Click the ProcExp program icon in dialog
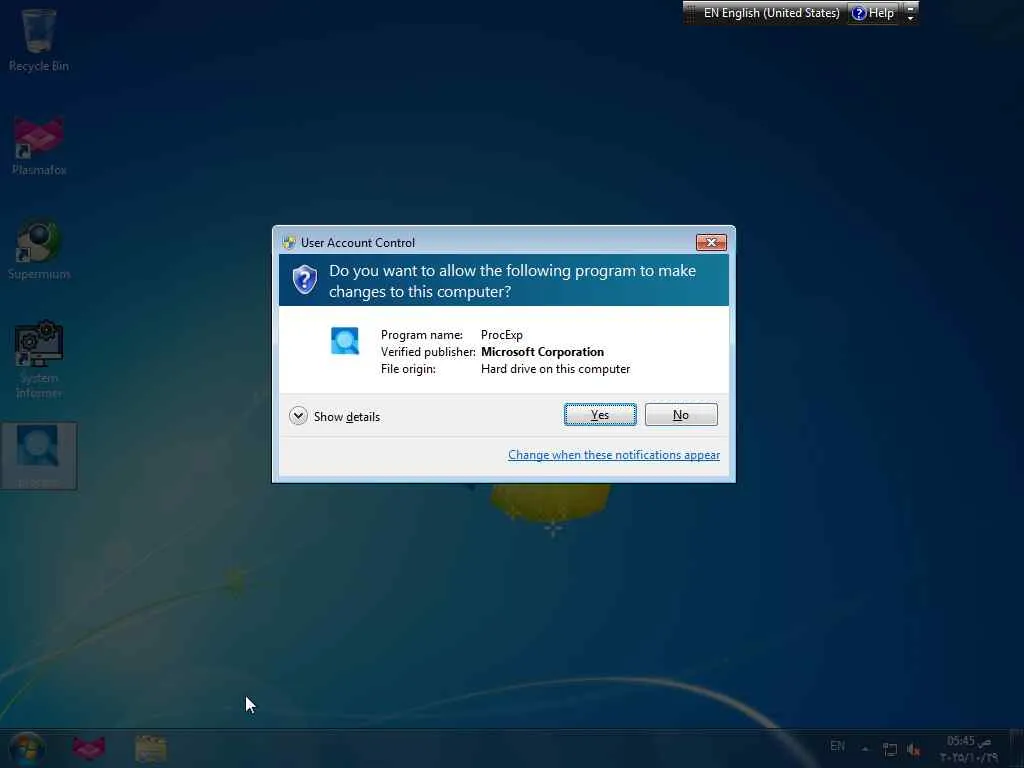 pos(345,341)
